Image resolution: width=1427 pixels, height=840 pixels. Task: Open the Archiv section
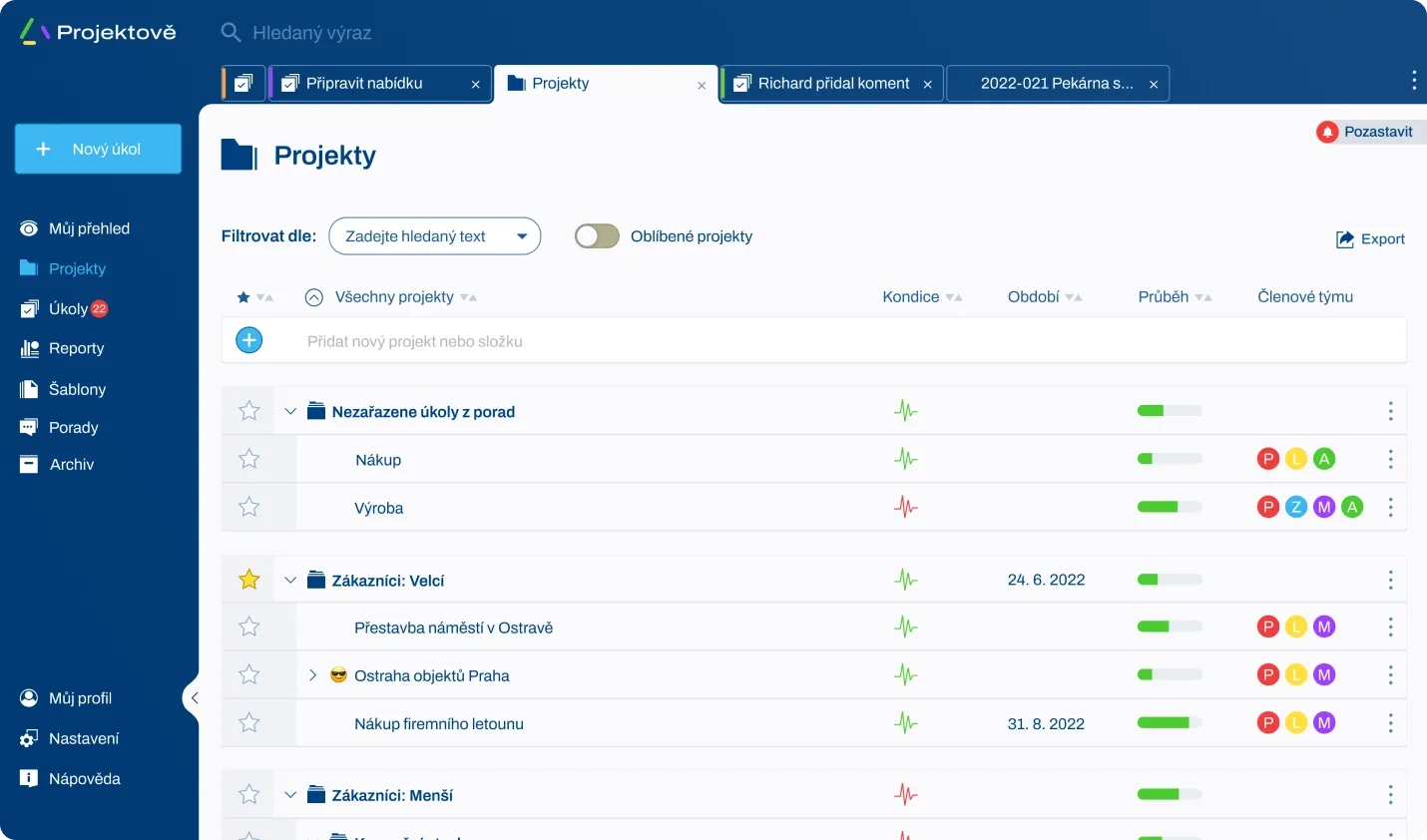pos(69,464)
